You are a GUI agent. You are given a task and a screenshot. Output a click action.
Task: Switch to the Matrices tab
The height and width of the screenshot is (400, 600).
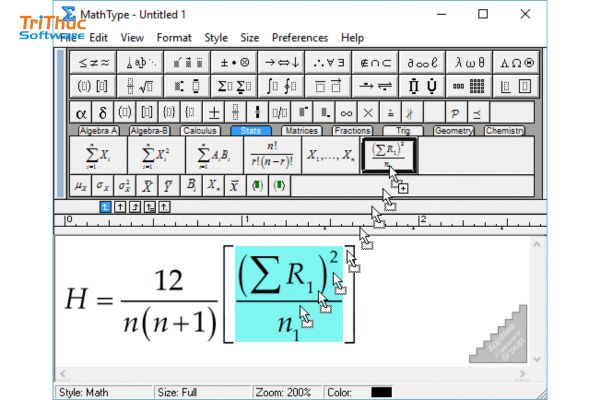pos(302,131)
